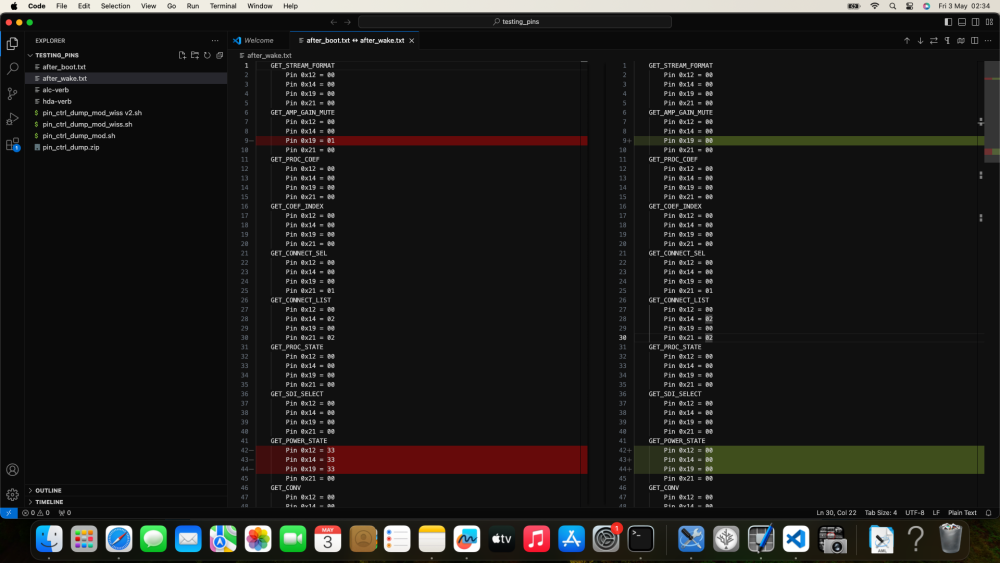Click the New File icon in Explorer

tap(182, 55)
